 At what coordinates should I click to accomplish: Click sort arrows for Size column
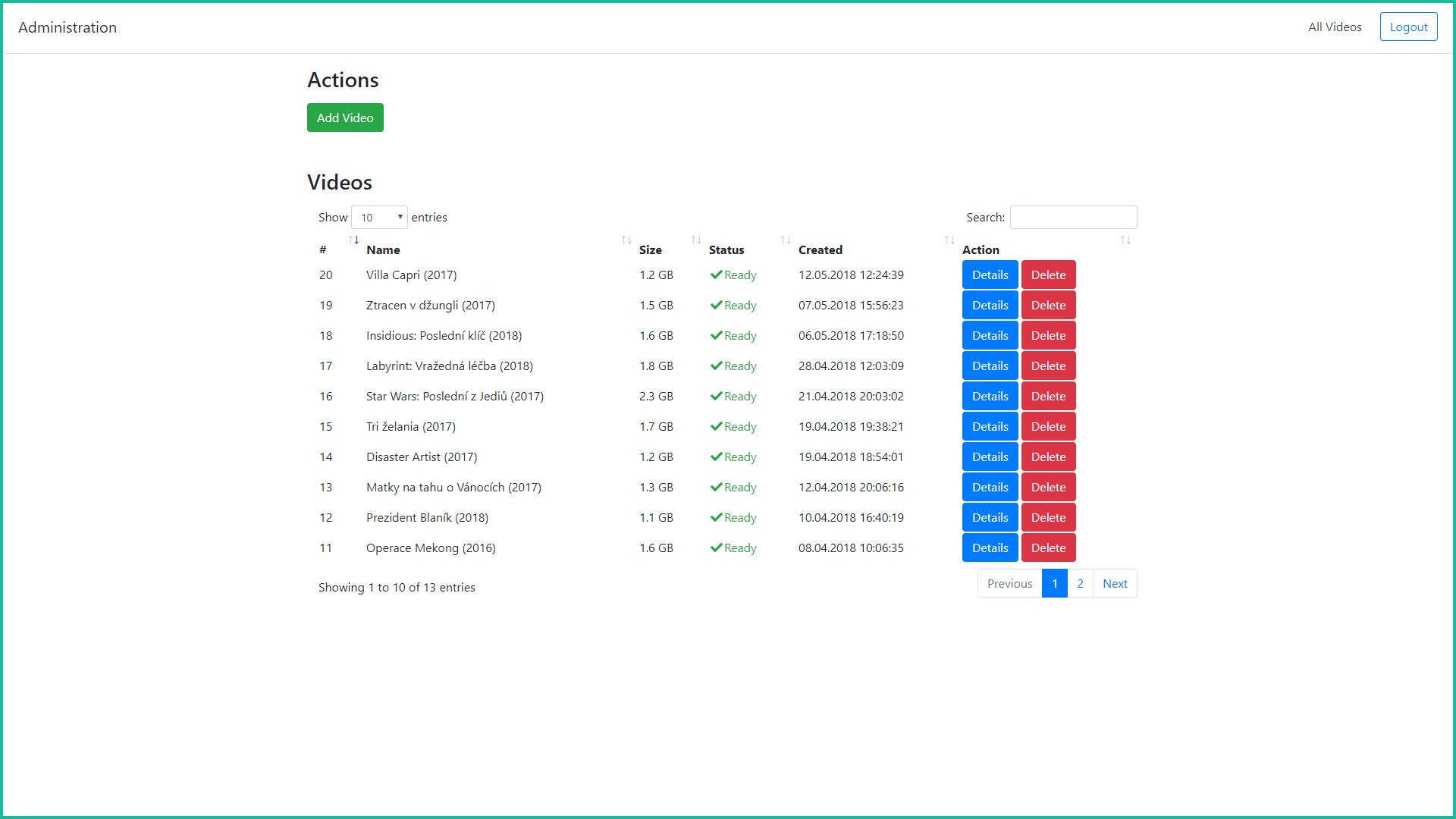(696, 240)
